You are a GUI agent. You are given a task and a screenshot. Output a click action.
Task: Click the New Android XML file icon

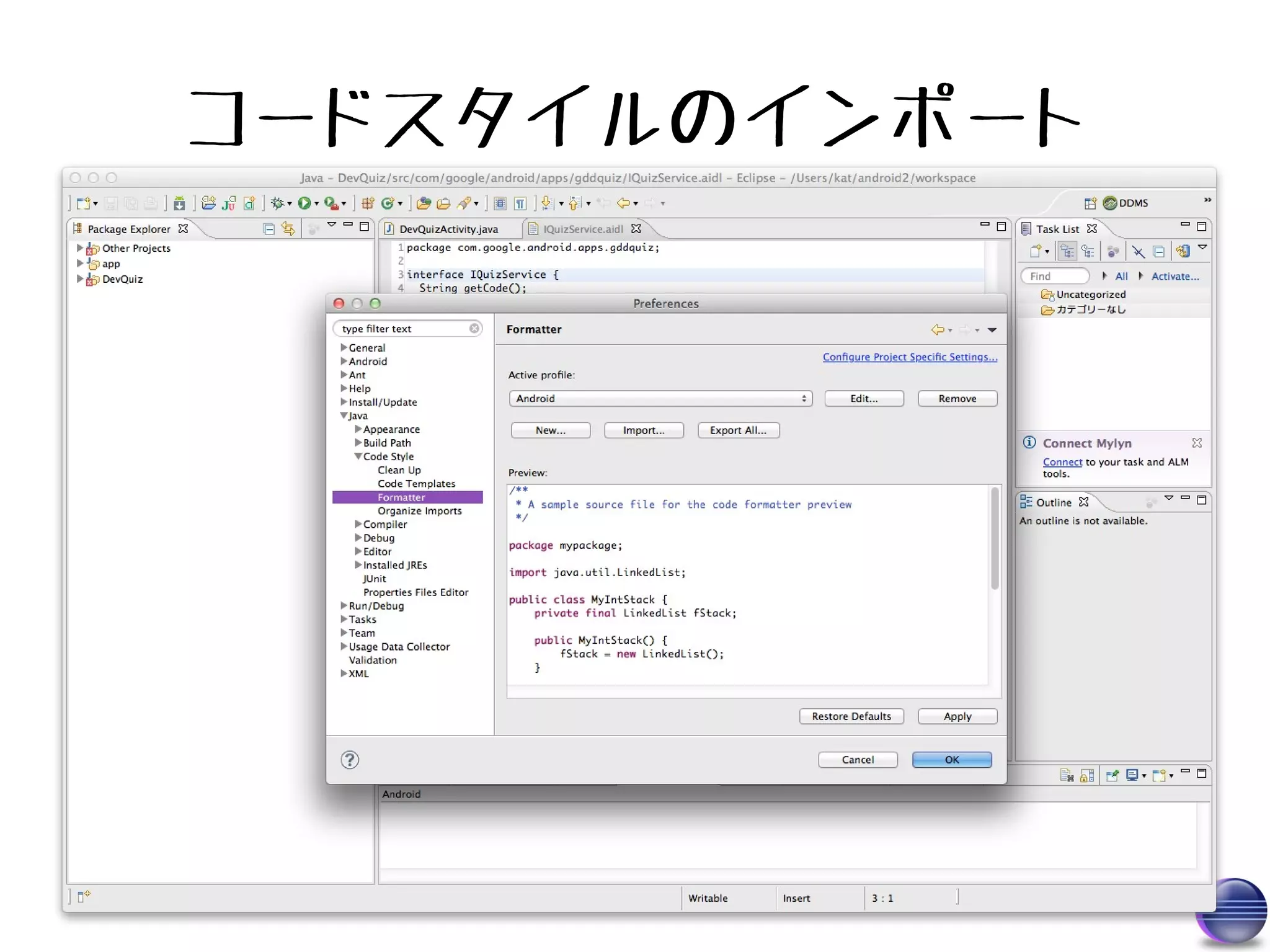coord(249,203)
